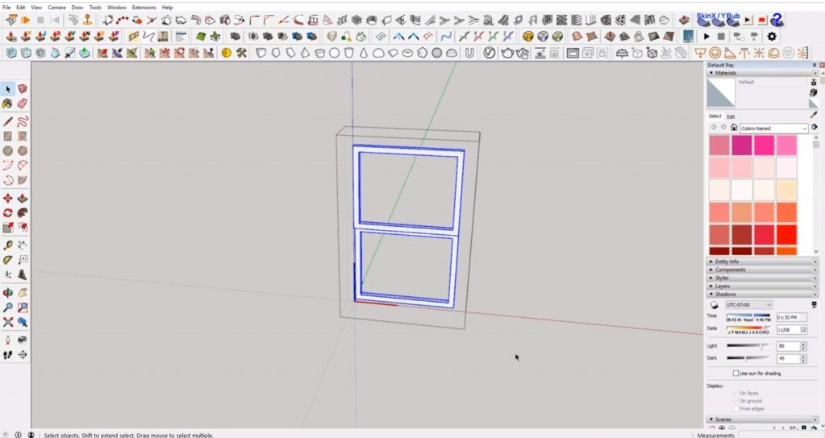This screenshot has height=438, width=825.
Task: Click the crossed wrench tools icon
Action: tap(242, 53)
